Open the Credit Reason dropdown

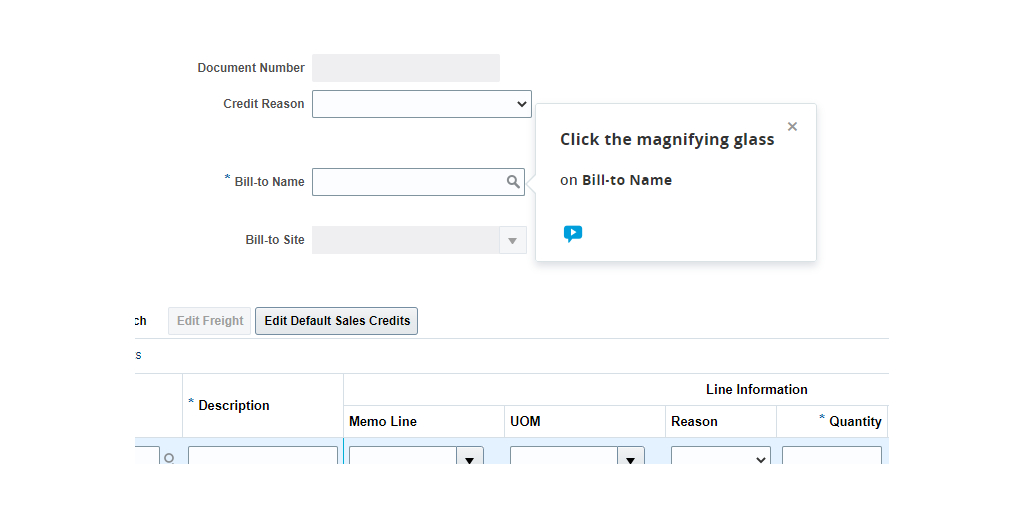pyautogui.click(x=421, y=104)
